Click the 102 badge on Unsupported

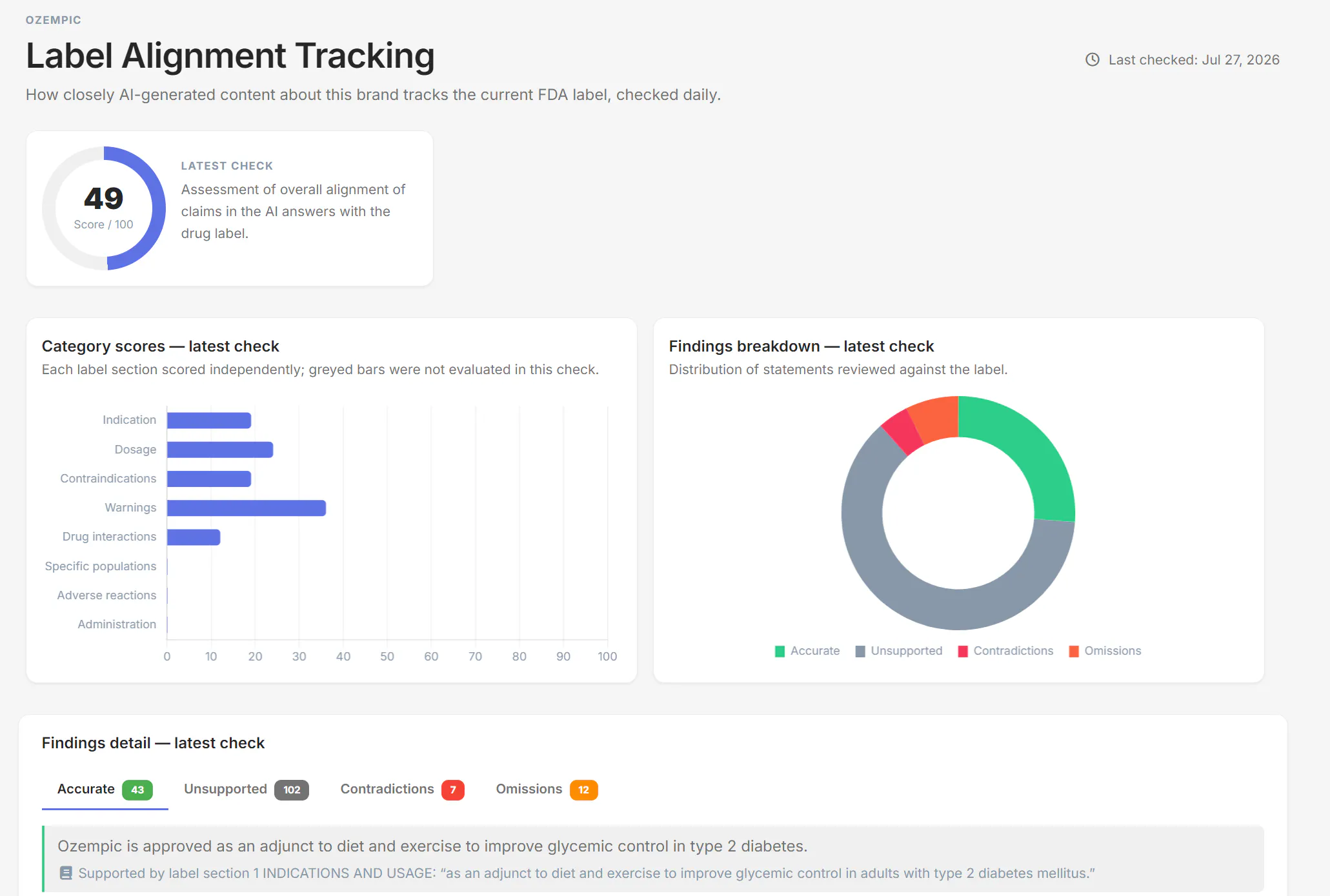point(292,790)
